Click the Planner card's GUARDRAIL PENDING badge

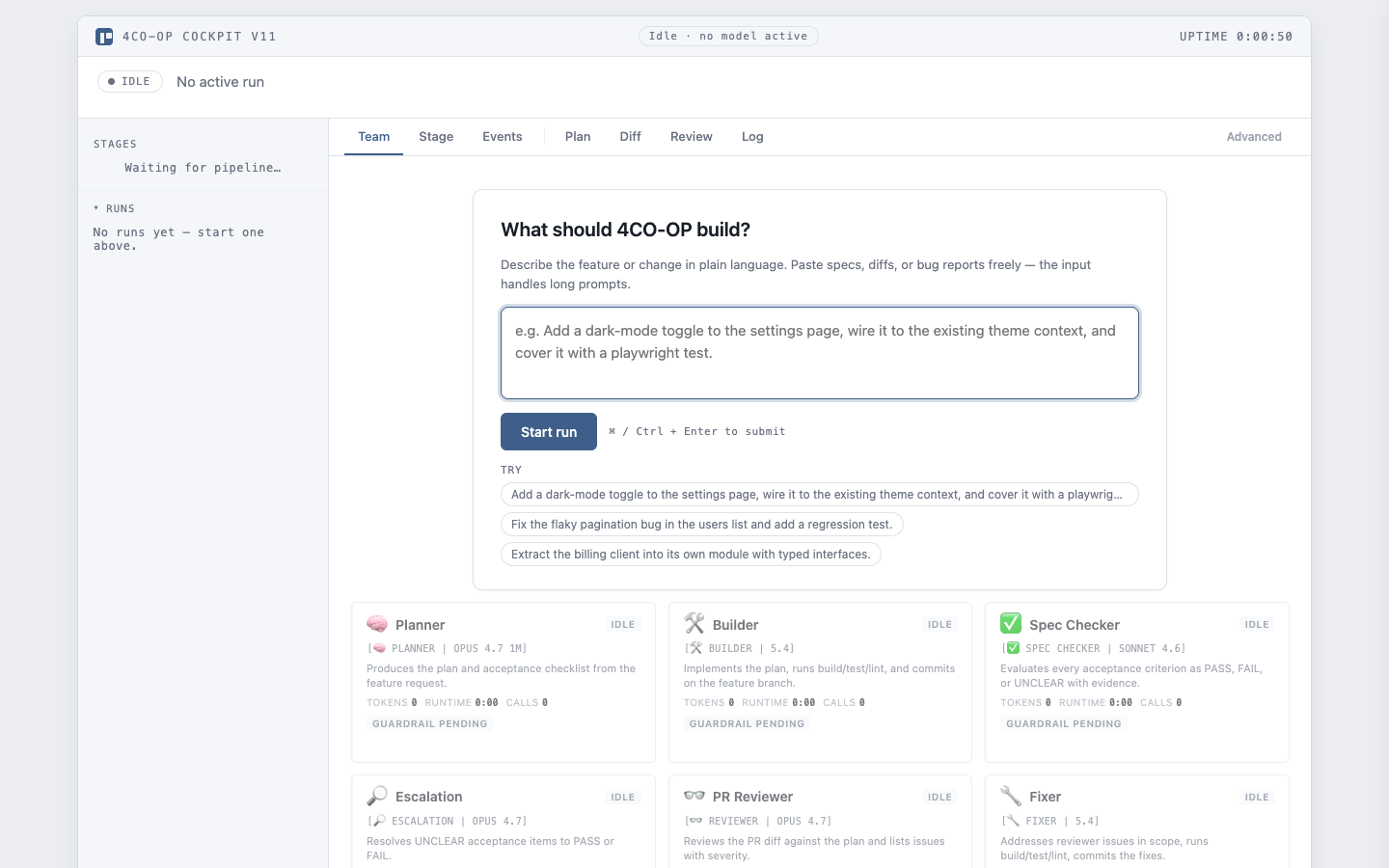pyautogui.click(x=430, y=724)
